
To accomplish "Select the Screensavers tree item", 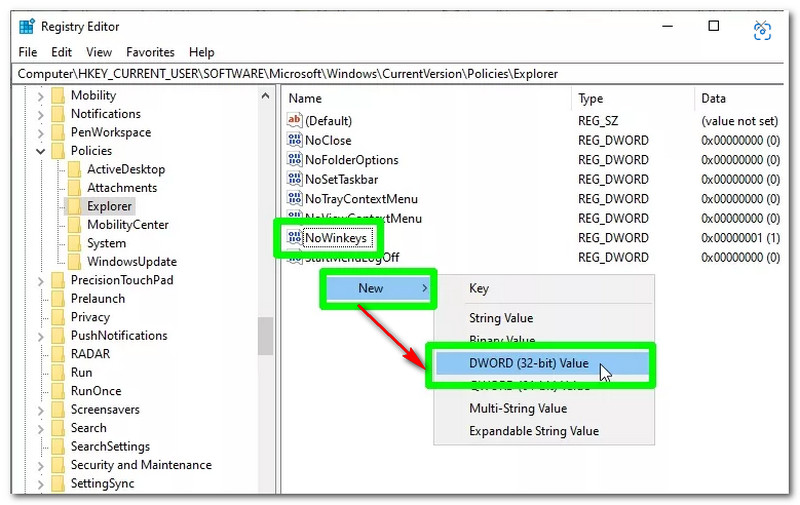I will [105, 410].
